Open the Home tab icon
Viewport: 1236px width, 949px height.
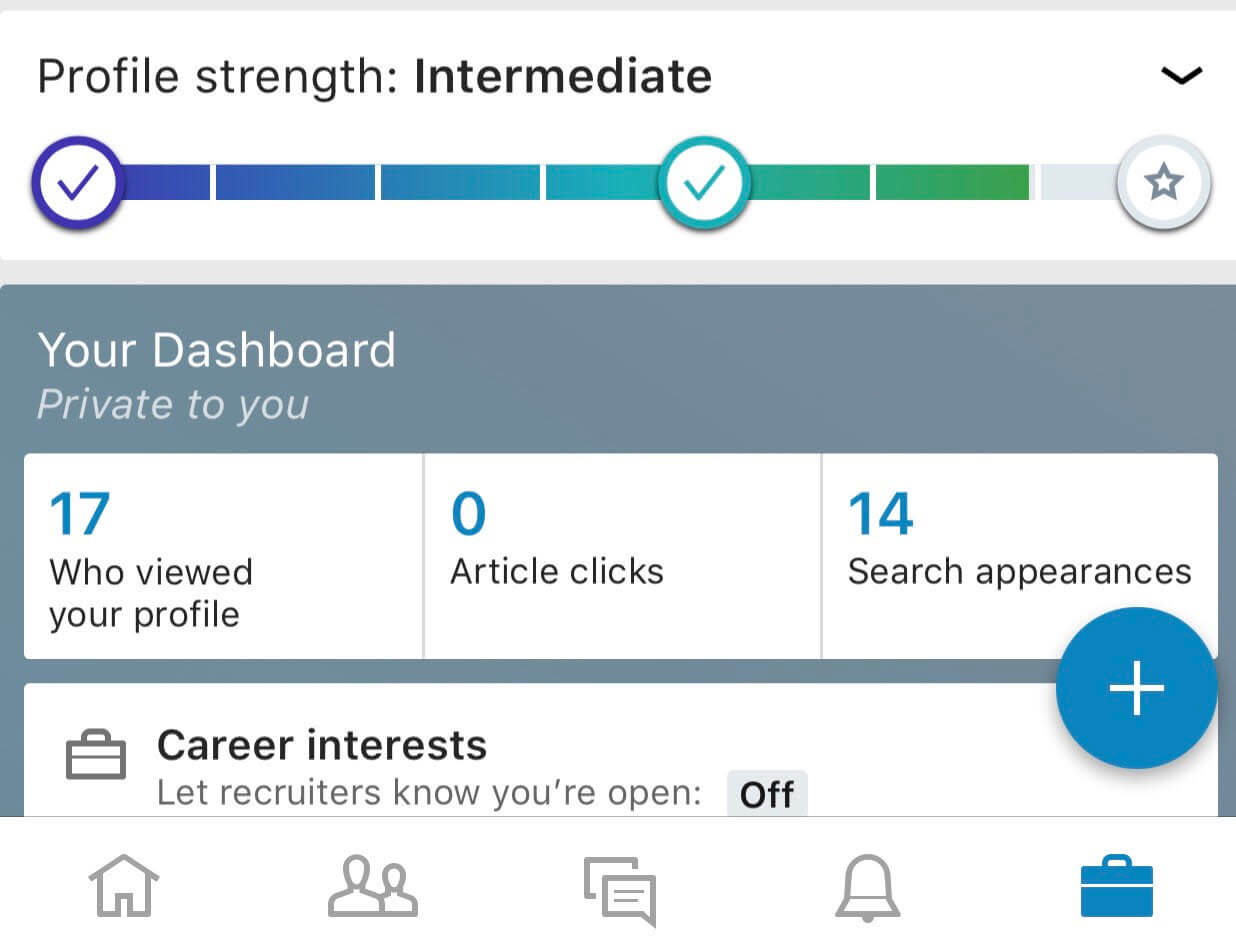[124, 885]
